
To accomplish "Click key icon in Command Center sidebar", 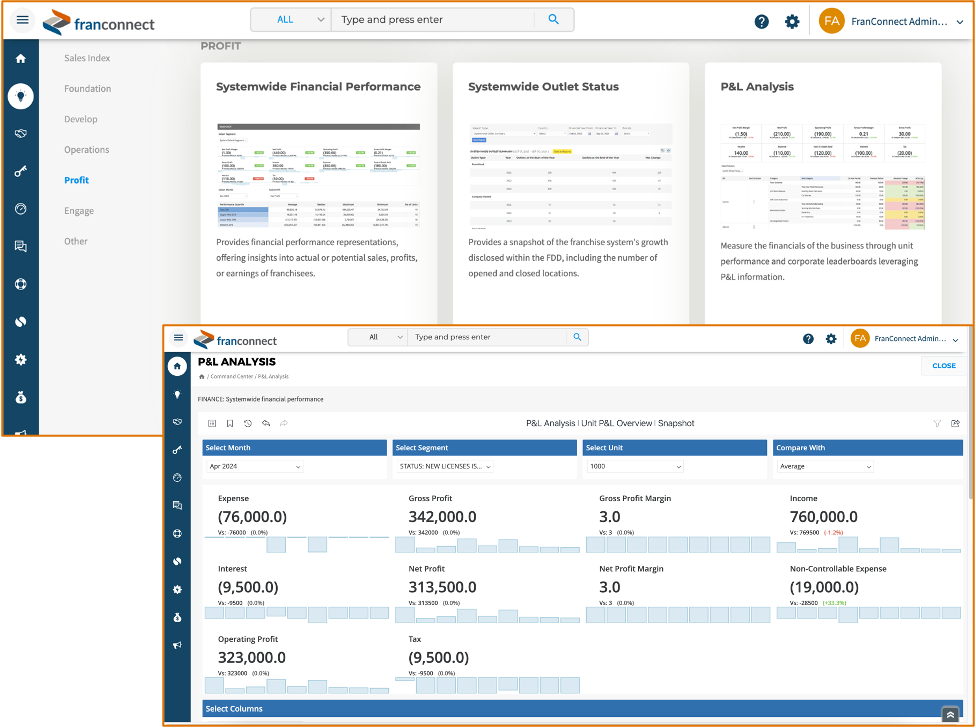I will click(21, 172).
